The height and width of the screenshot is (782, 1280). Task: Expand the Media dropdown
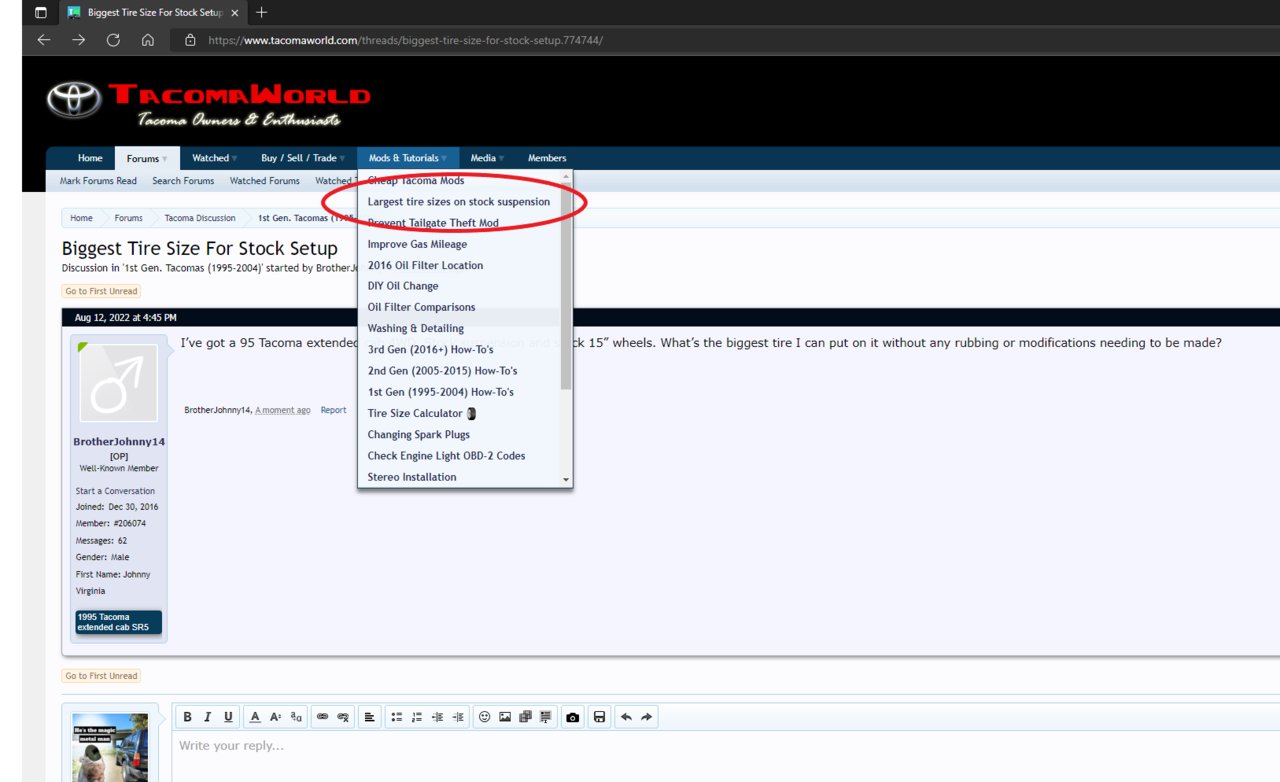[x=501, y=158]
